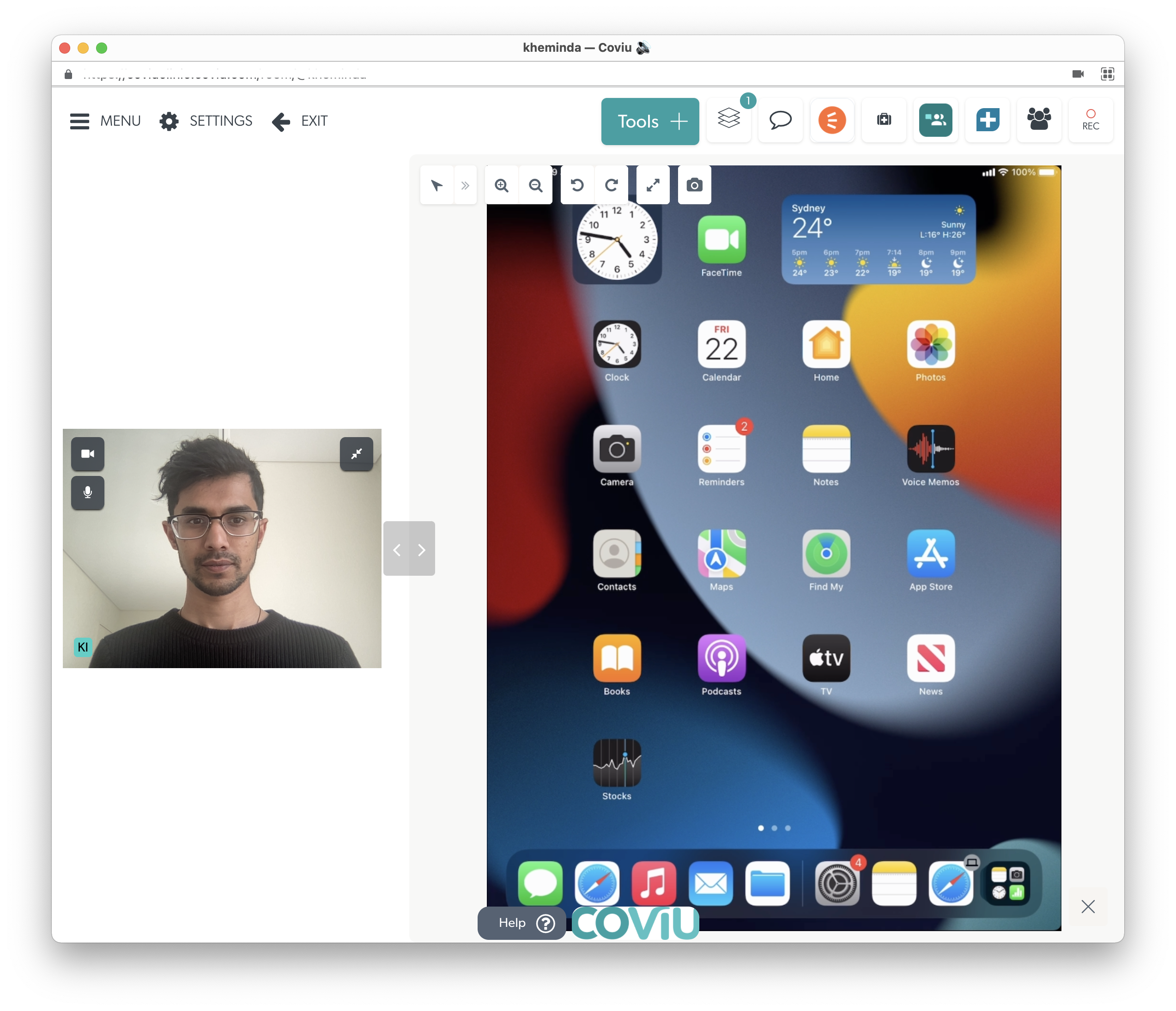This screenshot has height=1011, width=1176.
Task: Expand panel with right chevron
Action: [x=422, y=549]
